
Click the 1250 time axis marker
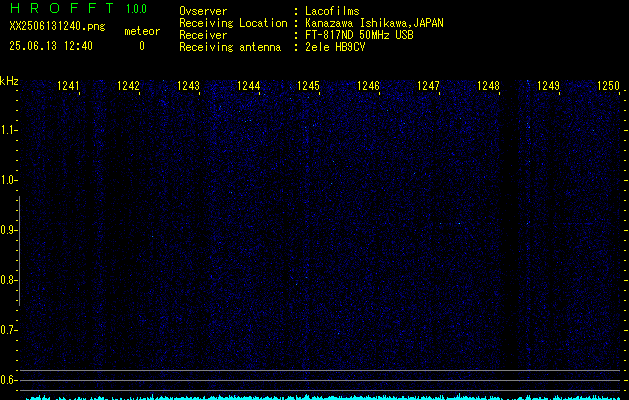pyautogui.click(x=609, y=86)
